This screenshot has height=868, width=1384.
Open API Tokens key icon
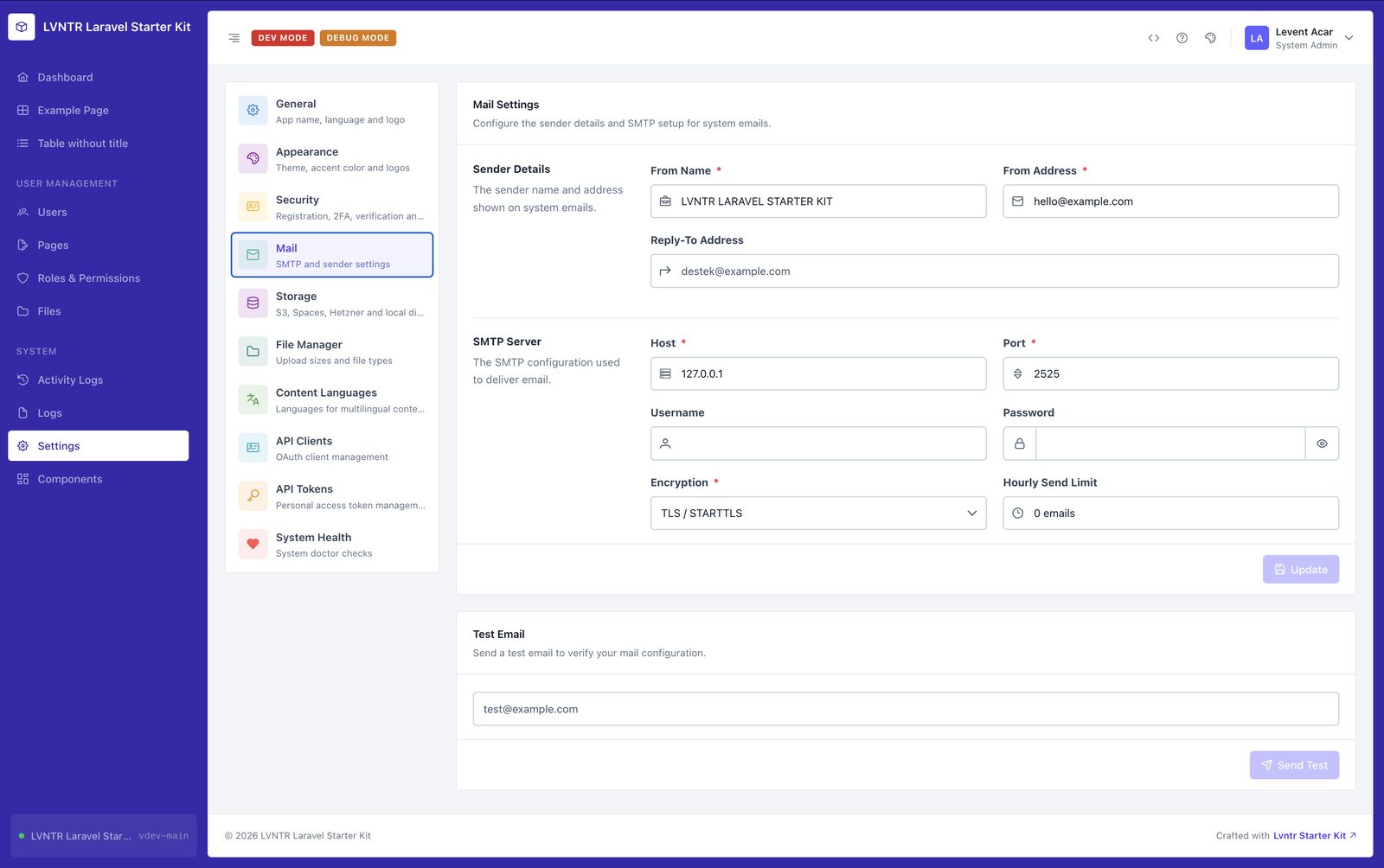tap(253, 496)
